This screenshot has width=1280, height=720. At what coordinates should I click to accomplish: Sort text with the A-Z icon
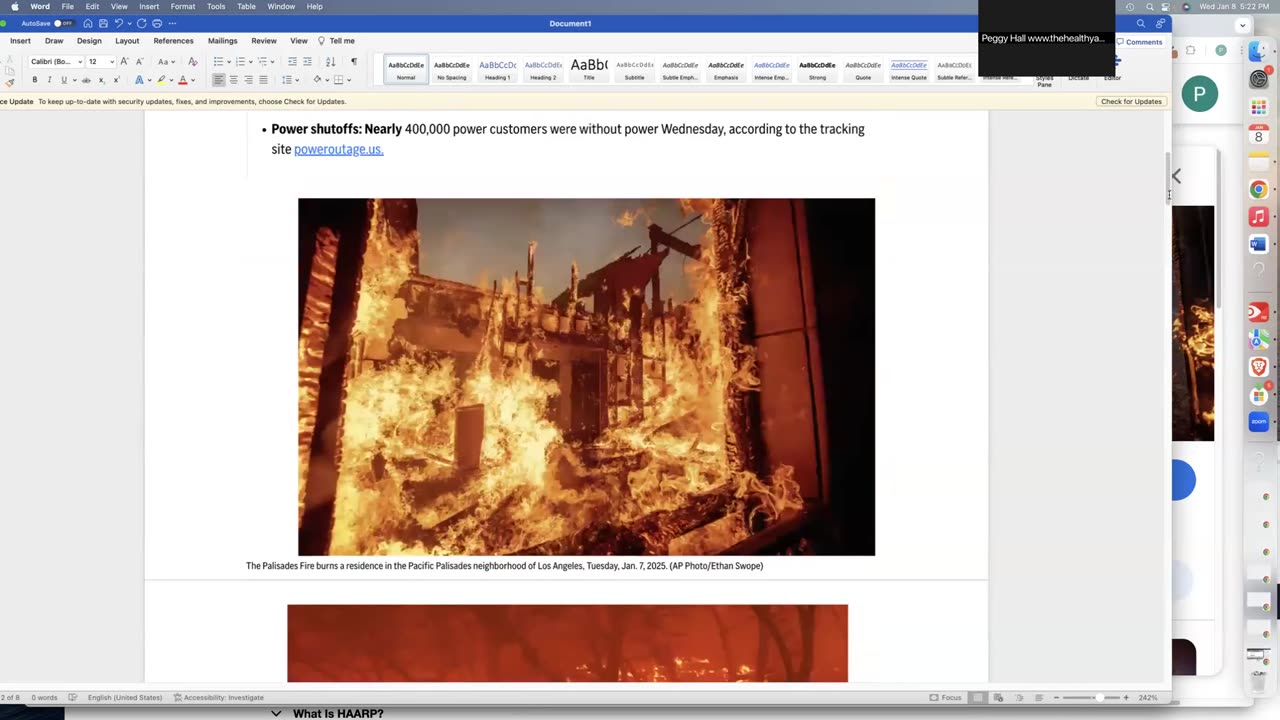(x=331, y=62)
